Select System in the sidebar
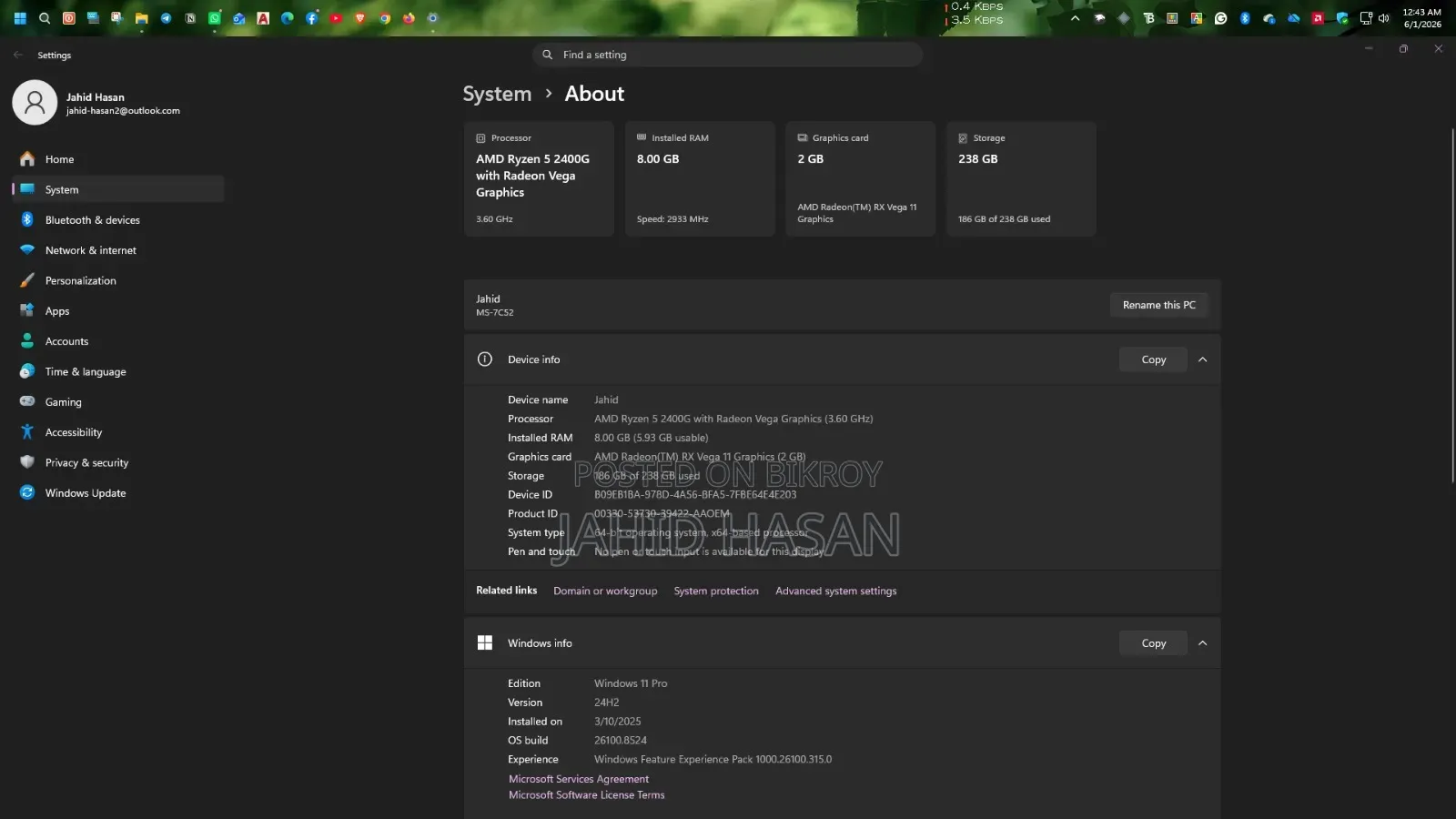Image resolution: width=1456 pixels, height=819 pixels. (x=118, y=189)
